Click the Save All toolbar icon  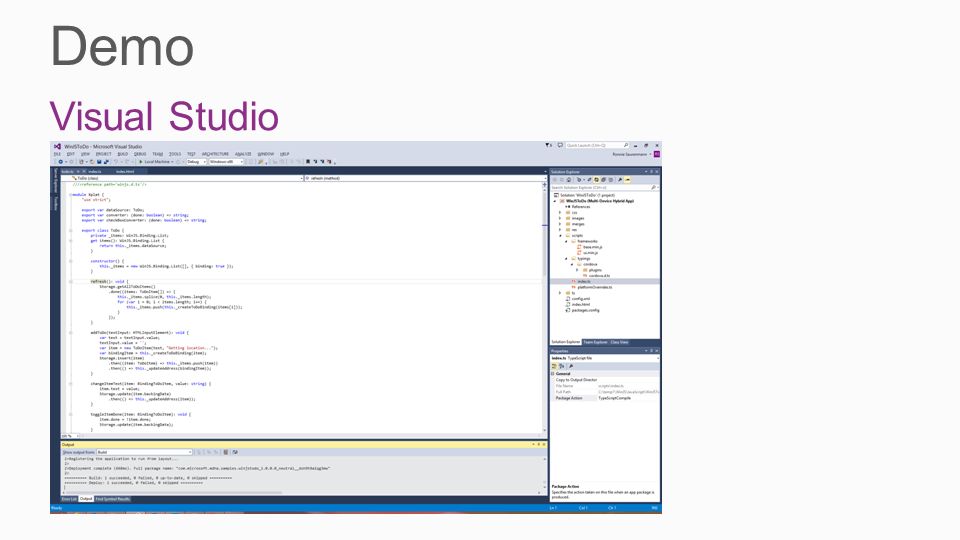coord(106,162)
